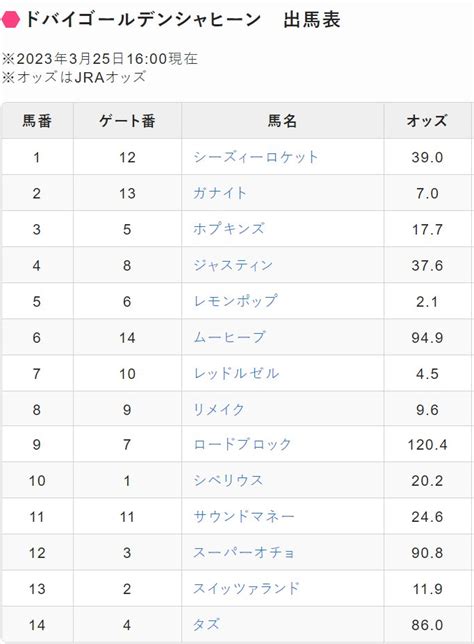Select the 2.1 odds cell for レモンポップ
474x644 pixels.
427,301
